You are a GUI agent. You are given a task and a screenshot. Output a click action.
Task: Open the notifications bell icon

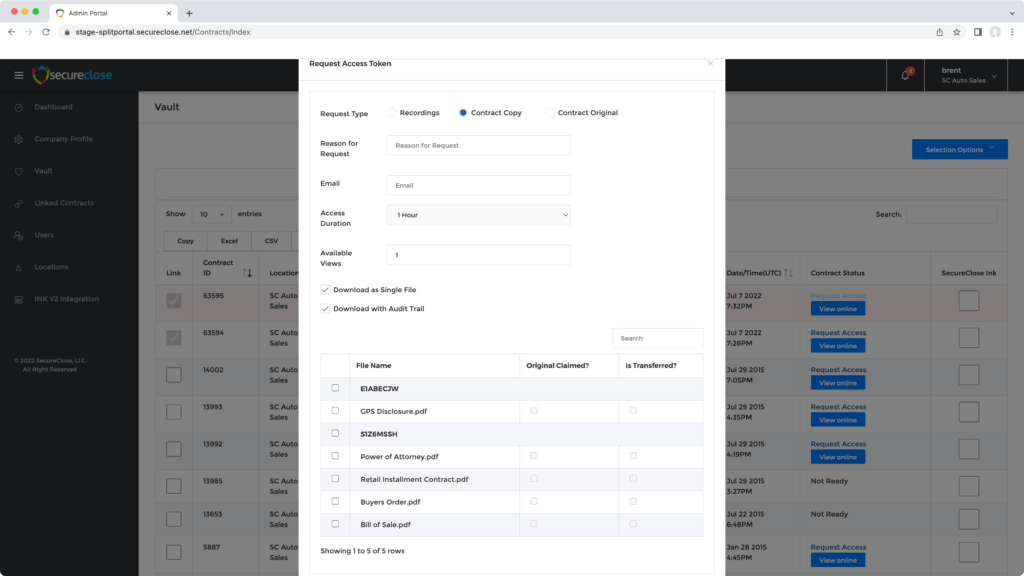906,75
